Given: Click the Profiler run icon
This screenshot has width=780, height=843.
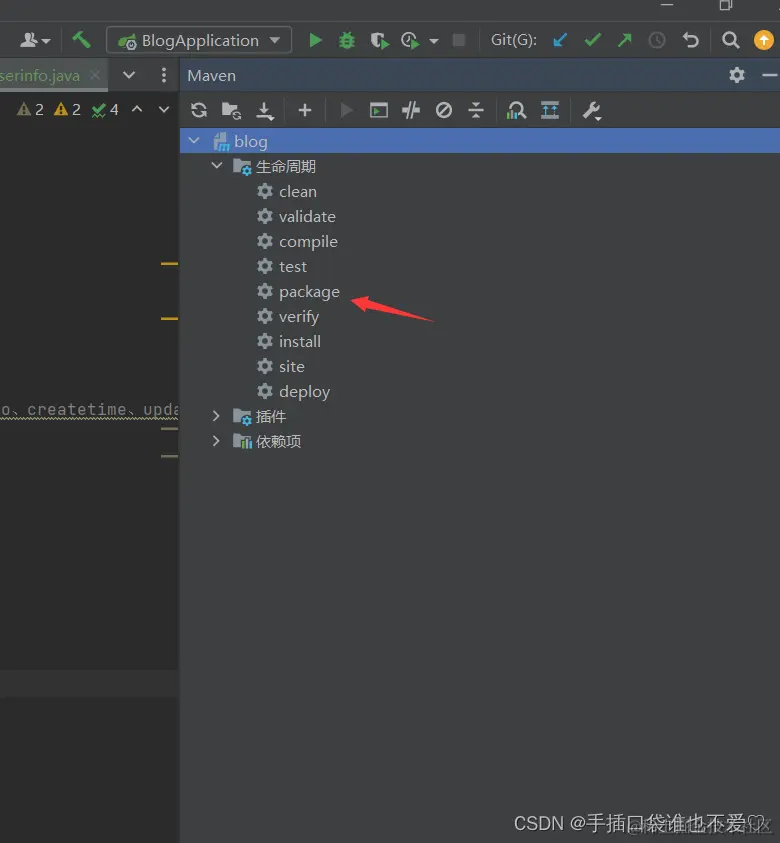Looking at the screenshot, I should tap(410, 40).
